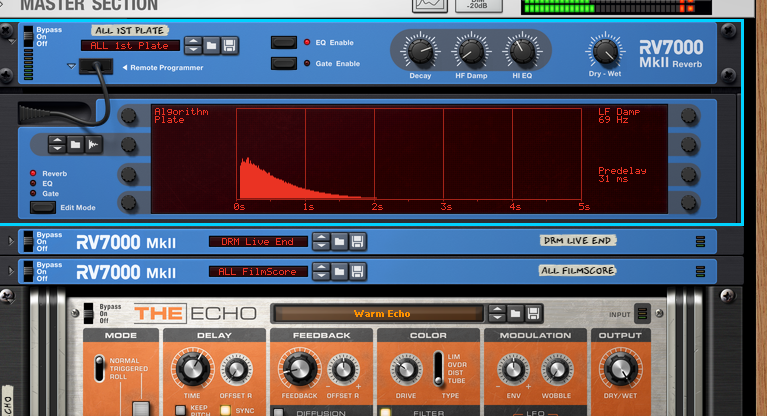Viewport: 767px width, 416px height.
Task: Step through ALL 1st Plate patches
Action: pyautogui.click(x=193, y=46)
